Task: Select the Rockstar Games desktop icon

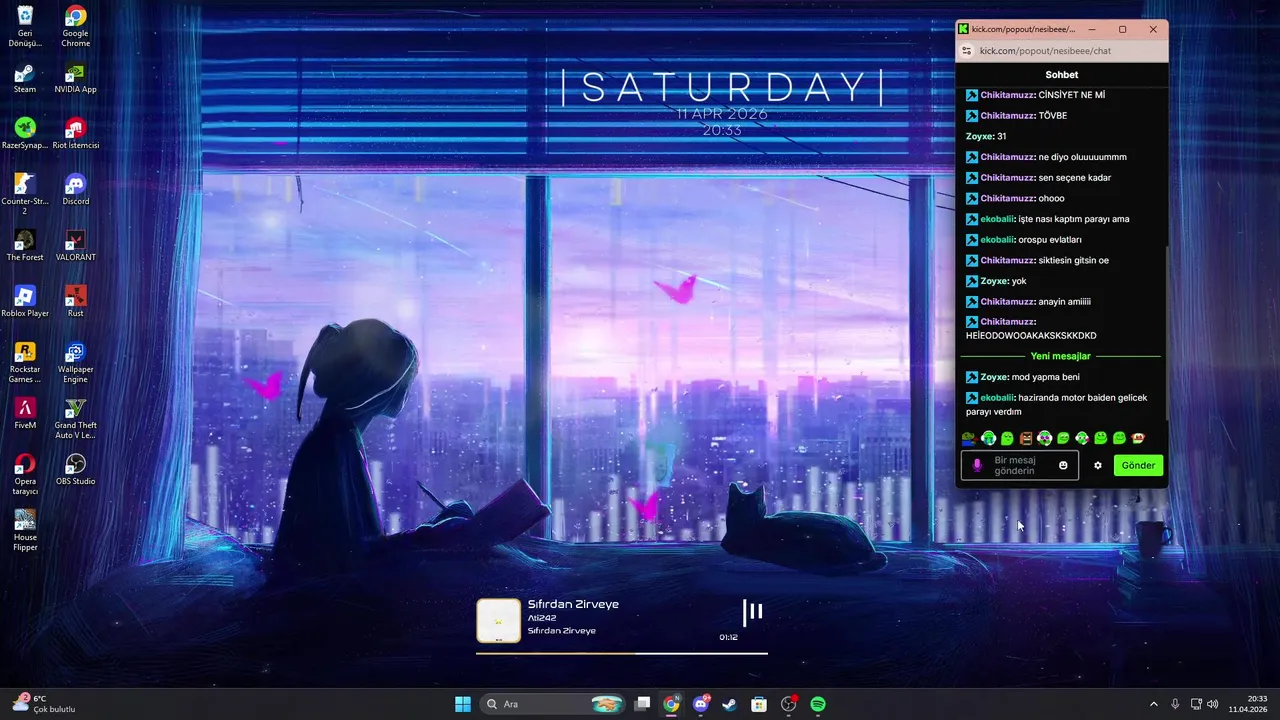Action: [25, 362]
